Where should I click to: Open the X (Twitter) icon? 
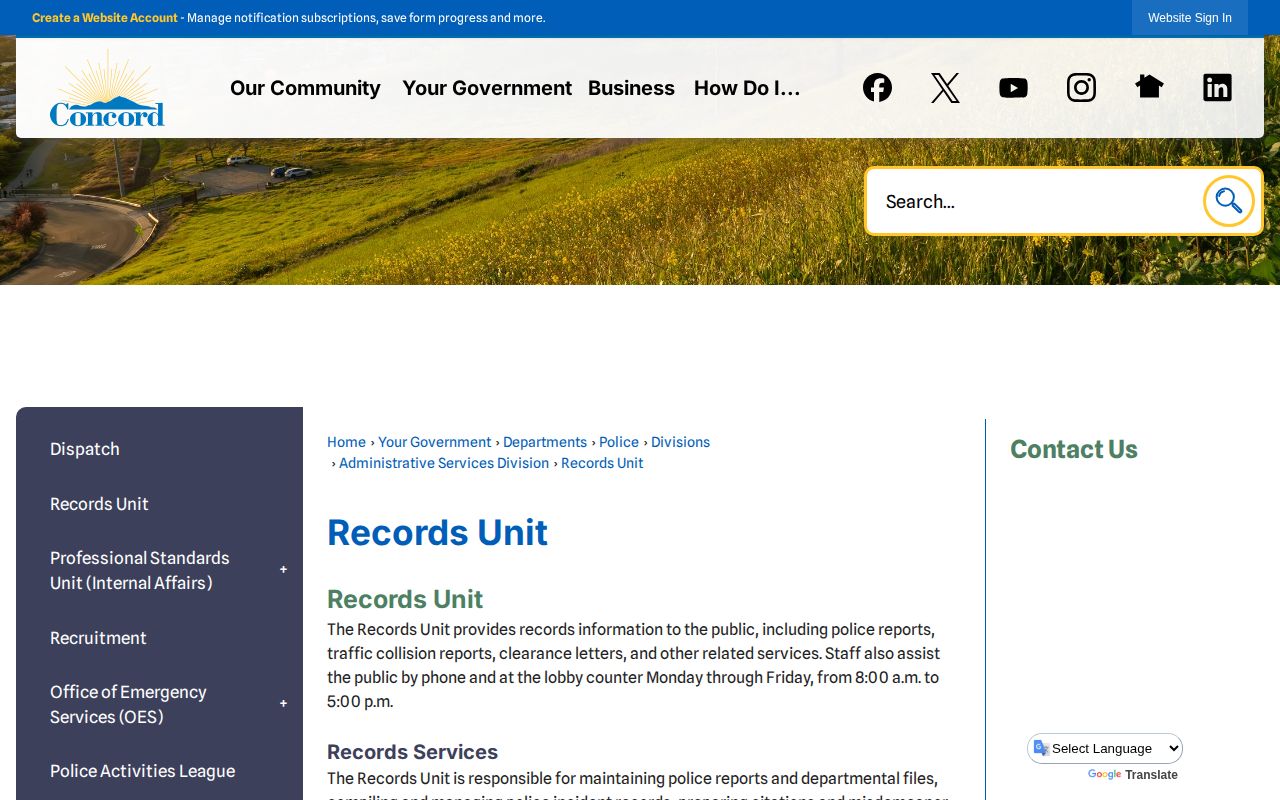pyautogui.click(x=945, y=88)
